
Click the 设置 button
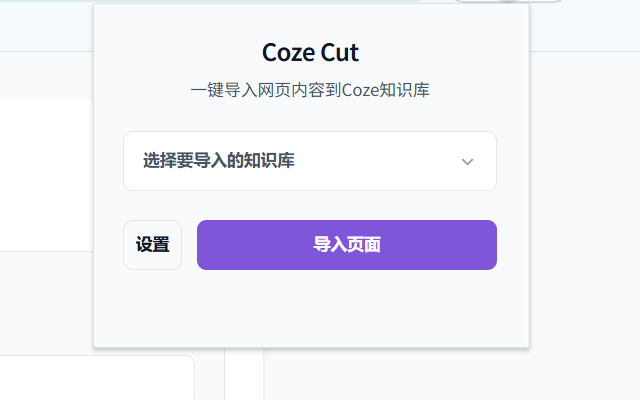[152, 245]
